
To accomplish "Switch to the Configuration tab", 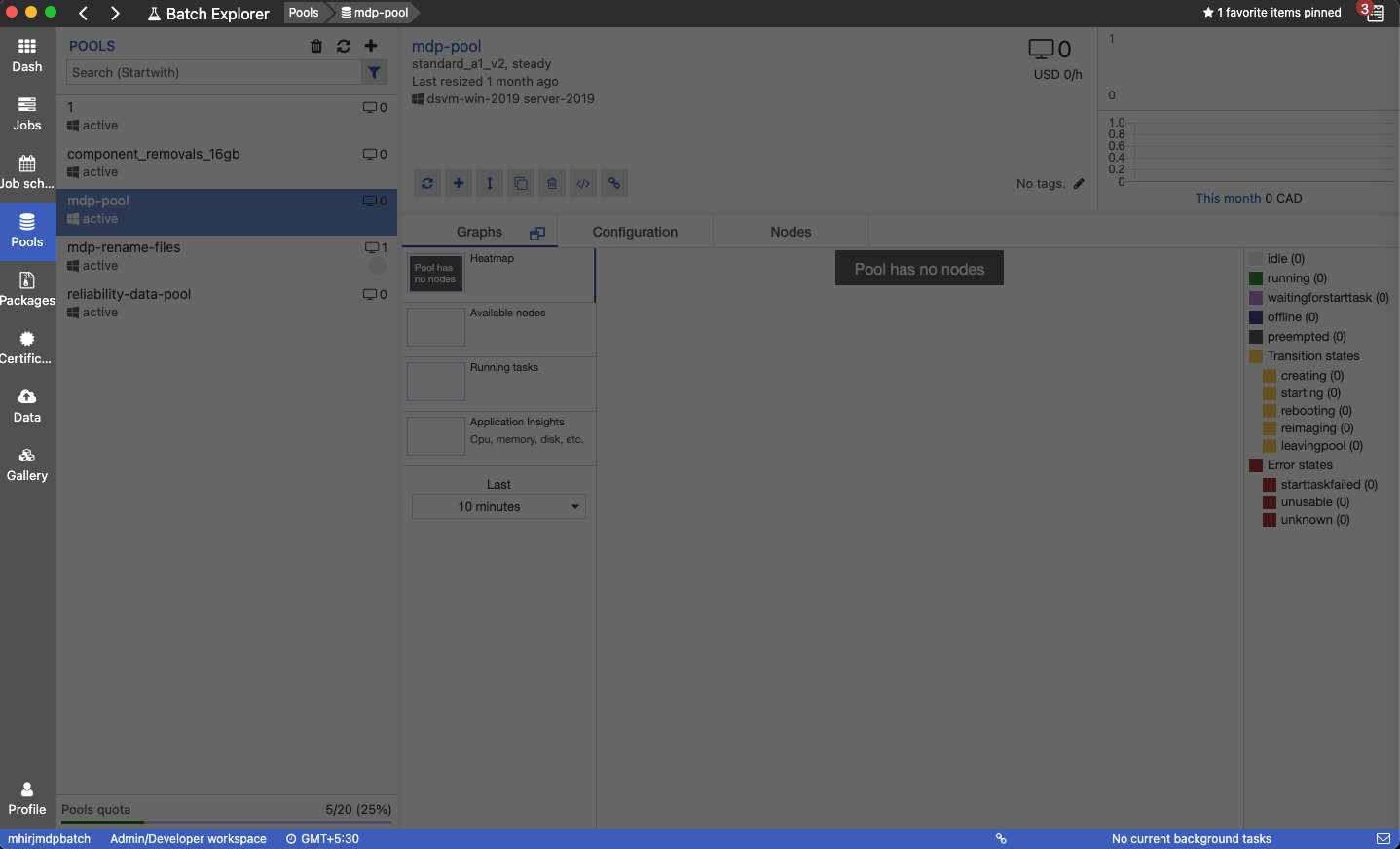I will coord(634,232).
